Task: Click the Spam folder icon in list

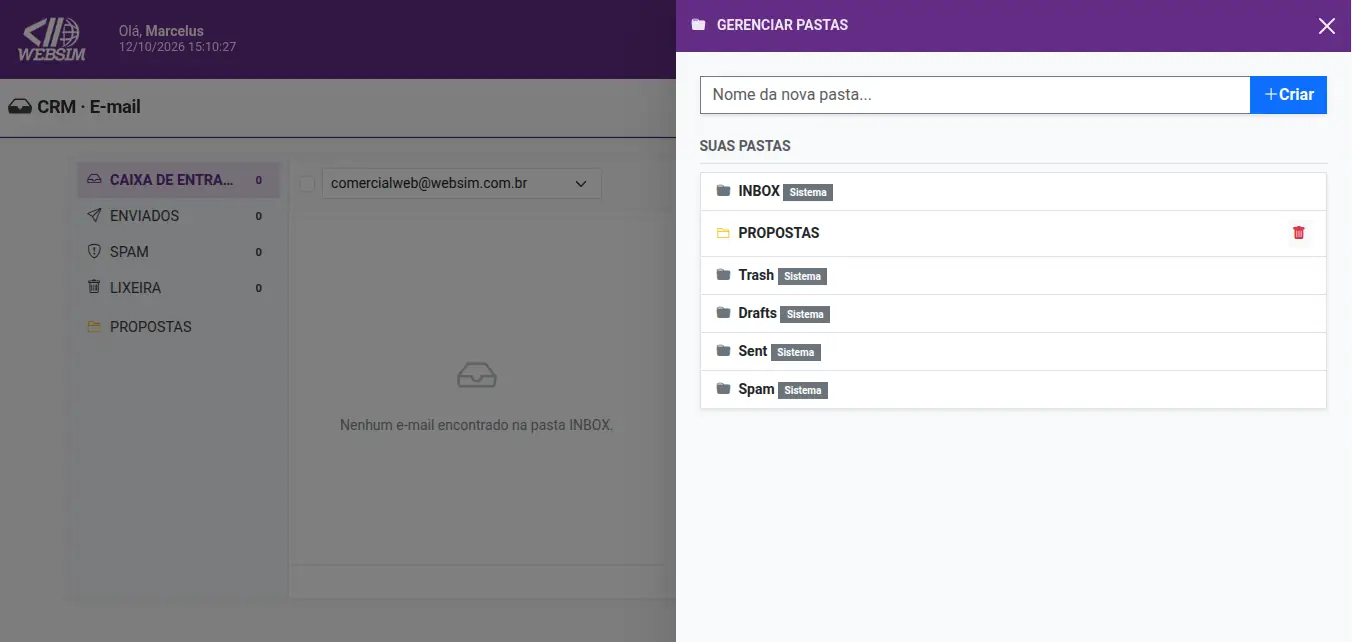Action: [724, 389]
